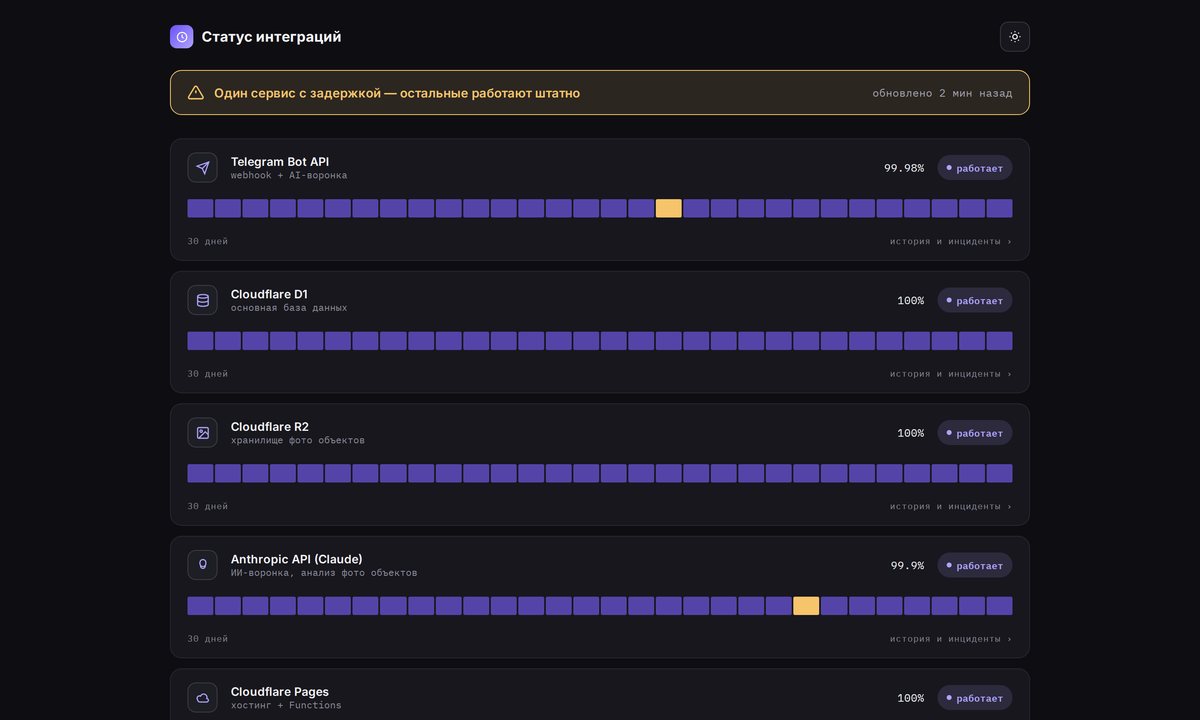Click the Cloudflare Pages title
This screenshot has height=720, width=1200.
(x=280, y=691)
